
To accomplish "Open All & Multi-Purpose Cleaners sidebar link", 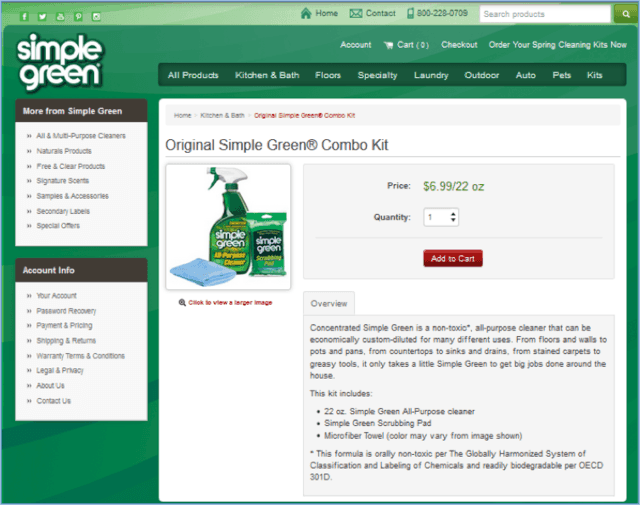I will (x=81, y=136).
